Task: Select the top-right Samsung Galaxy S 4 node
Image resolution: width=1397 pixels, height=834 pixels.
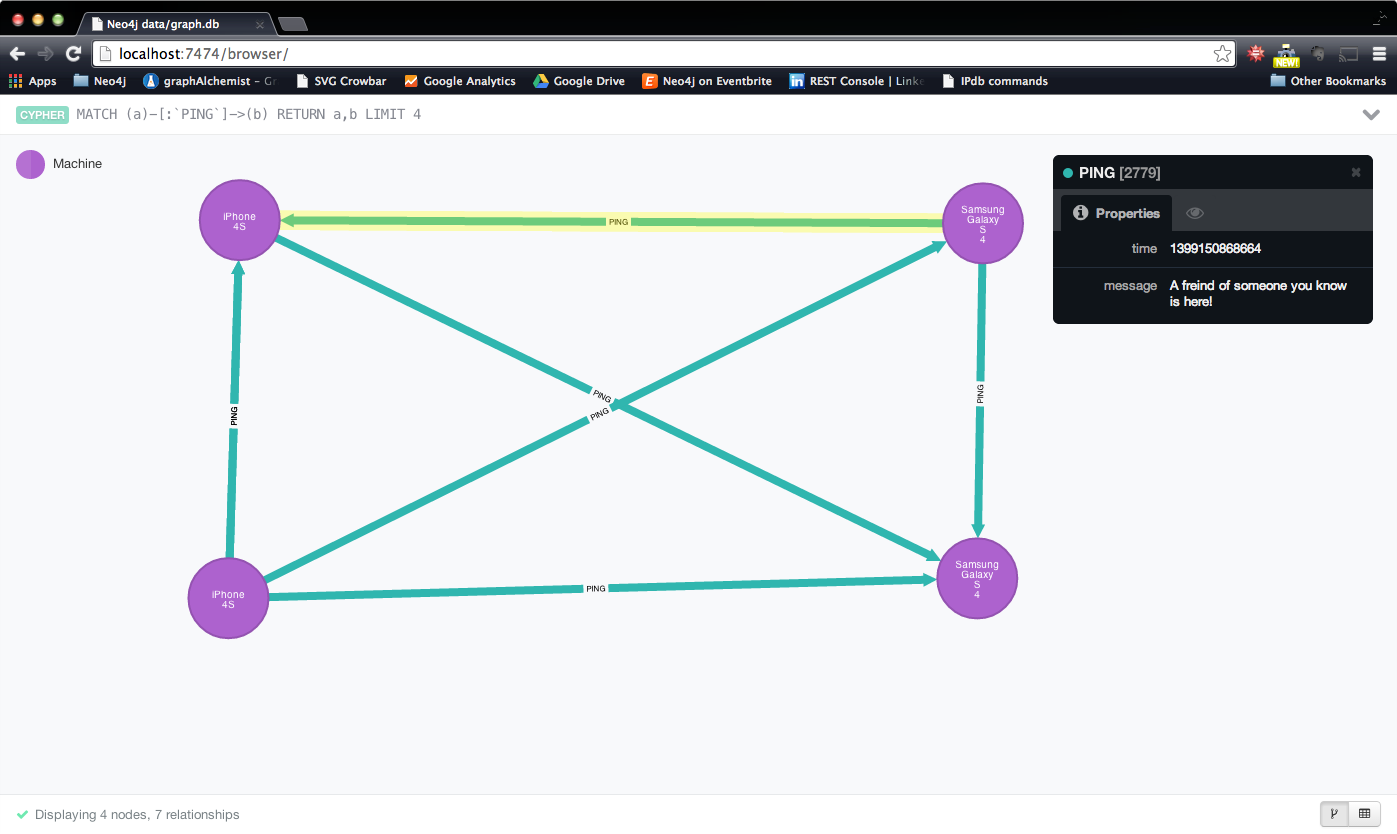Action: pyautogui.click(x=983, y=224)
